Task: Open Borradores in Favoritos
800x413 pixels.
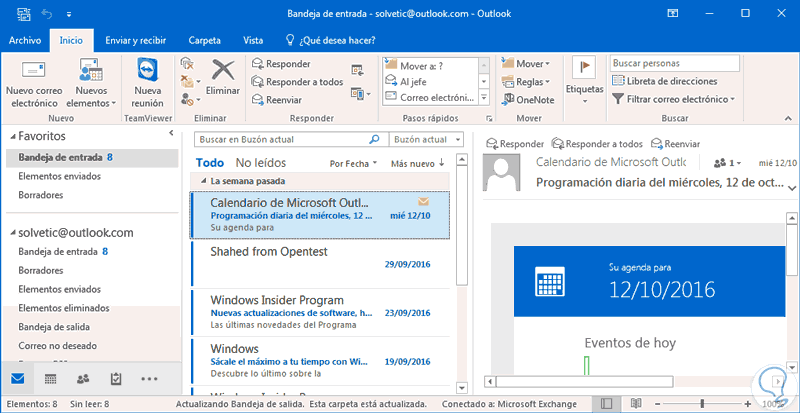Action: (41, 195)
